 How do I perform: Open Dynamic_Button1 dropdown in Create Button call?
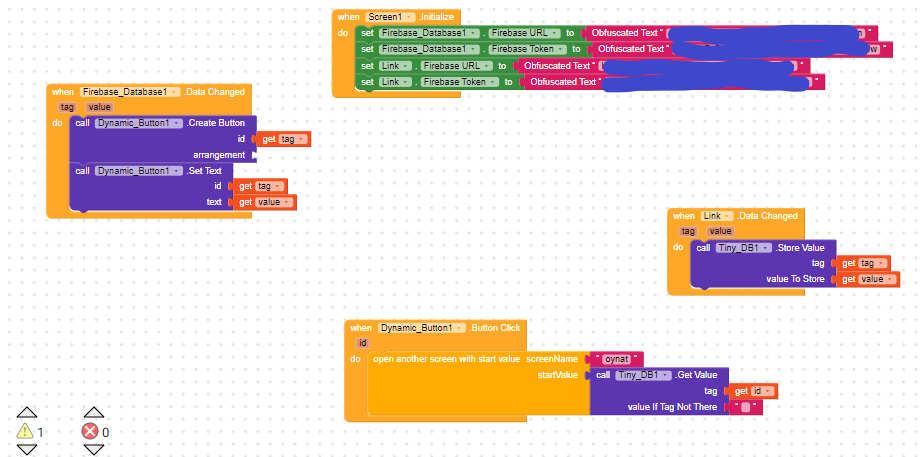point(138,123)
